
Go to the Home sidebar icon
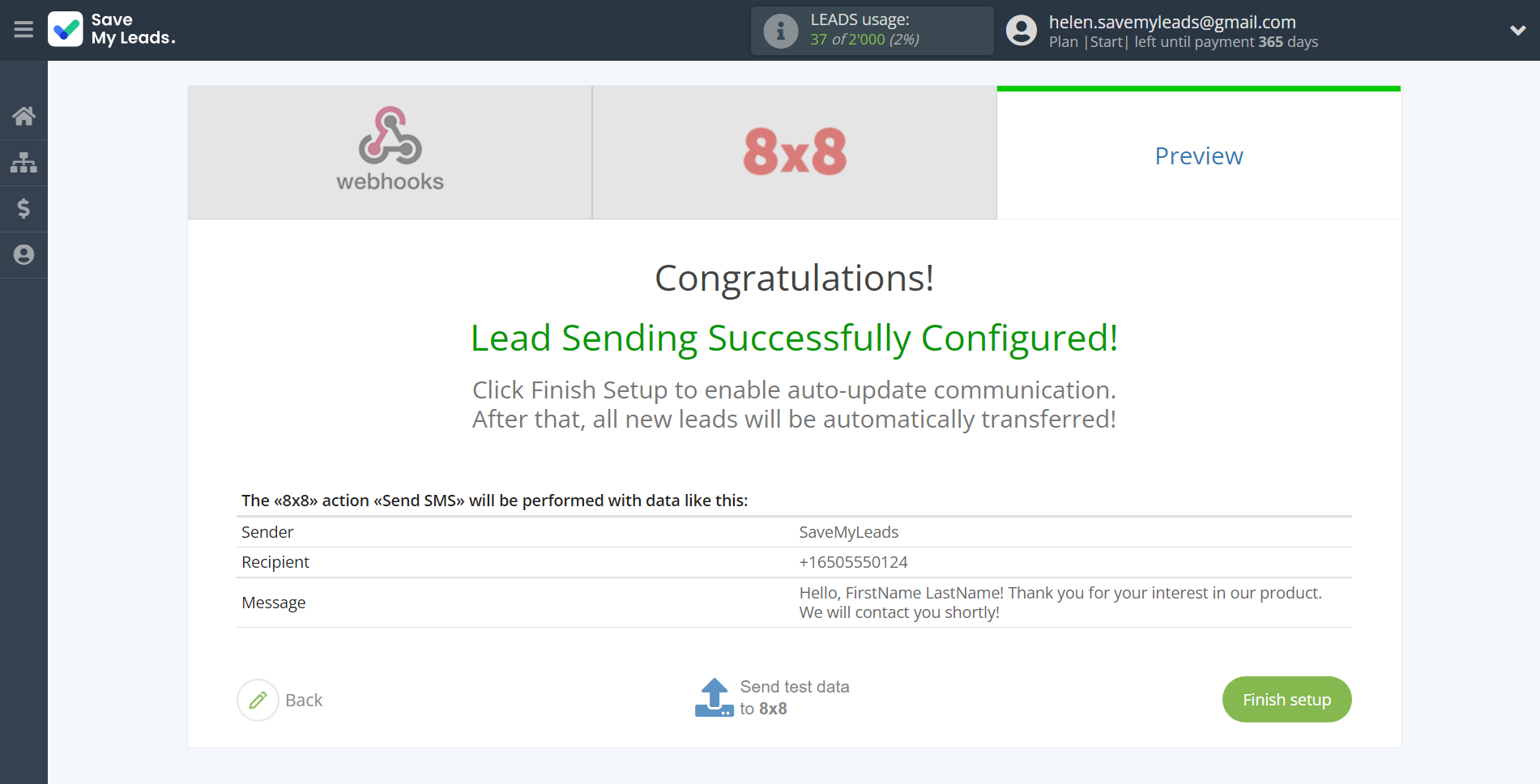point(23,116)
